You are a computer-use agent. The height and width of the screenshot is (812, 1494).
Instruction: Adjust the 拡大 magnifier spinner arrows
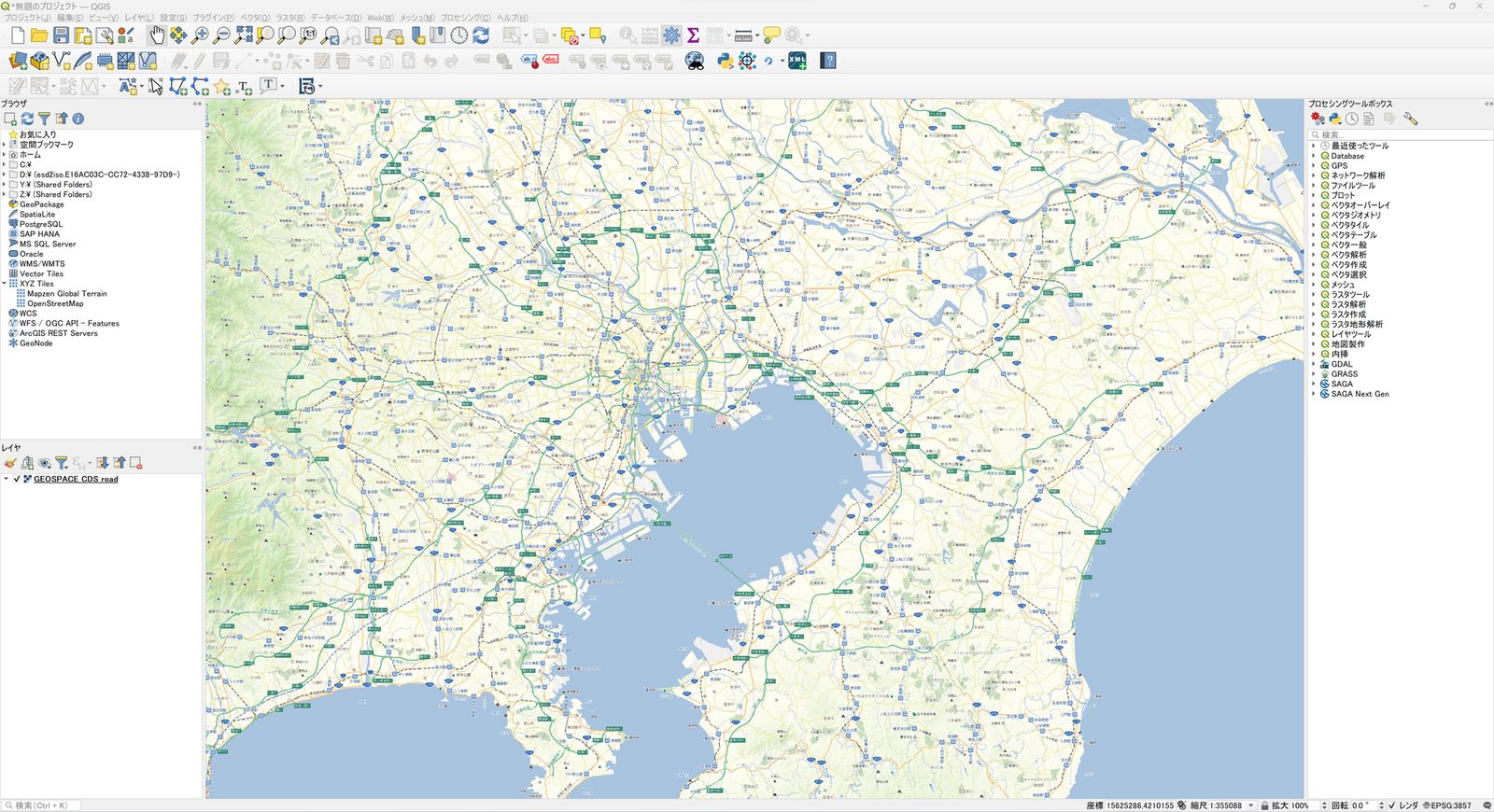pos(1324,805)
